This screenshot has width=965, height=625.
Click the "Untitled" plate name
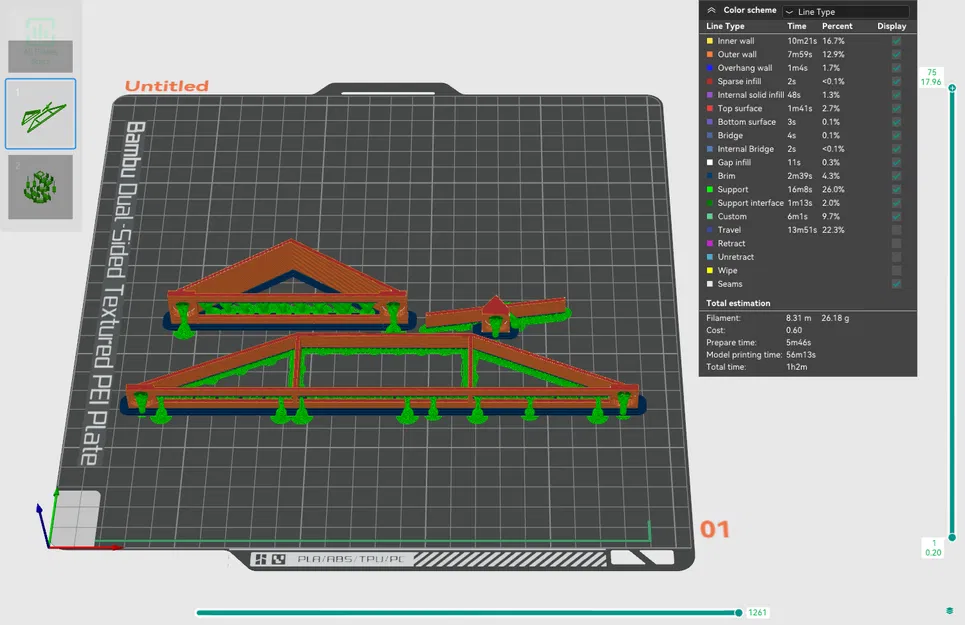(167, 86)
